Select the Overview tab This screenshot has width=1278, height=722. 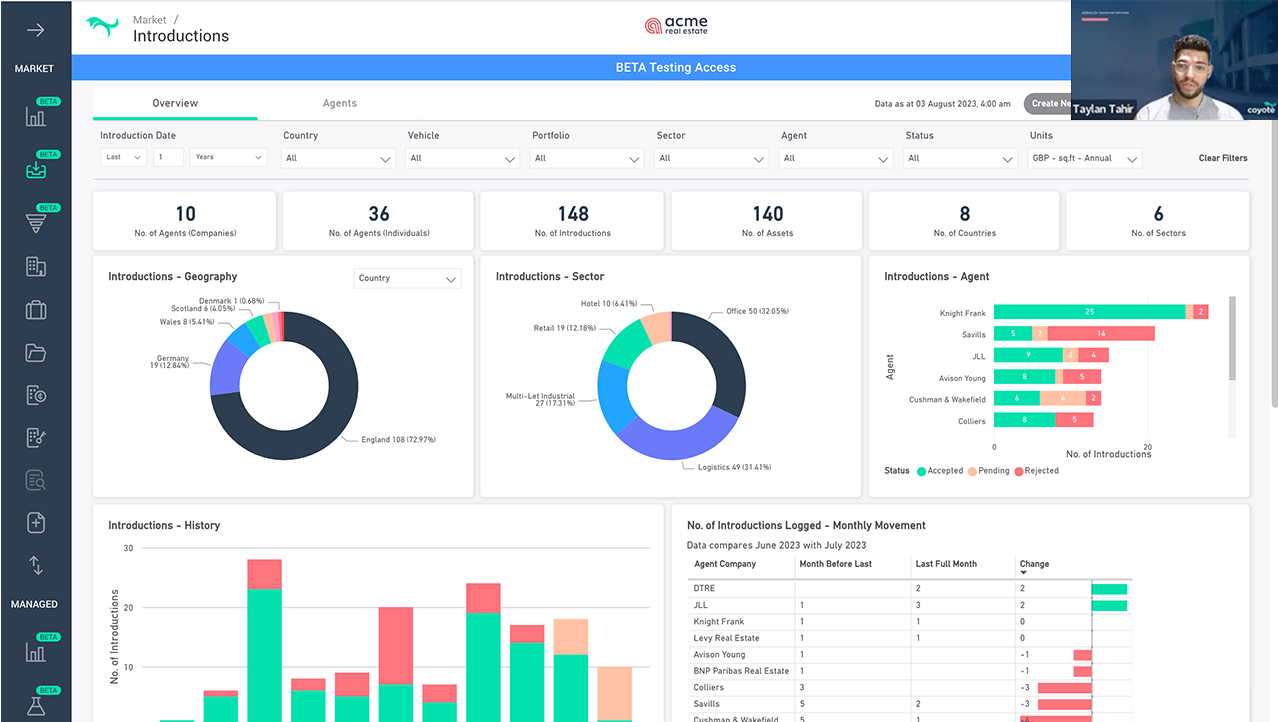coord(175,103)
